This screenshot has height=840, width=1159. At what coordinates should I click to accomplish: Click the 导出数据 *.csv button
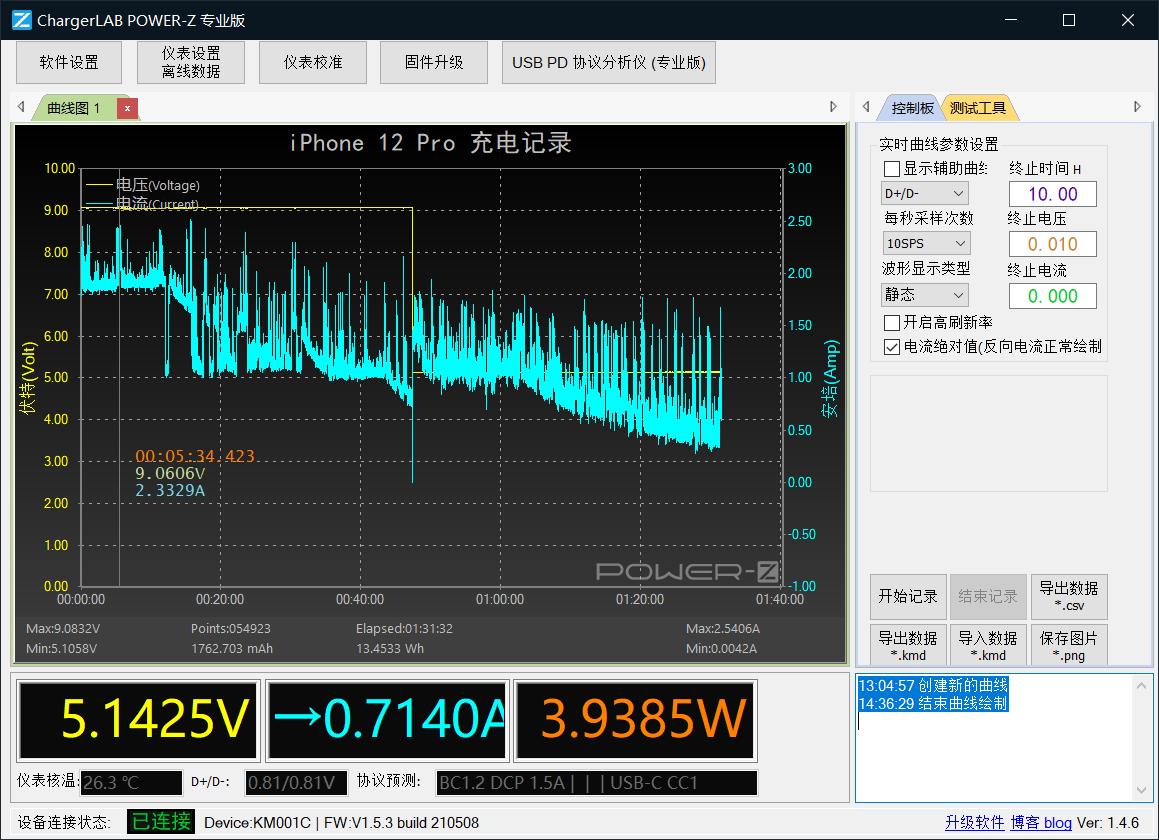1068,596
